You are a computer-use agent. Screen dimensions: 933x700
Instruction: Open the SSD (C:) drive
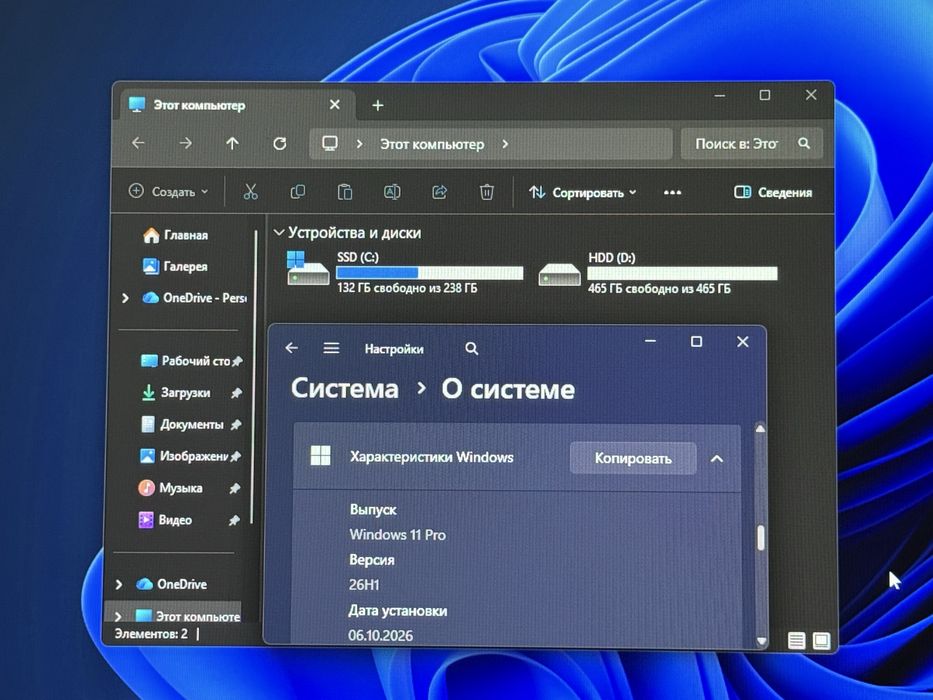point(405,273)
